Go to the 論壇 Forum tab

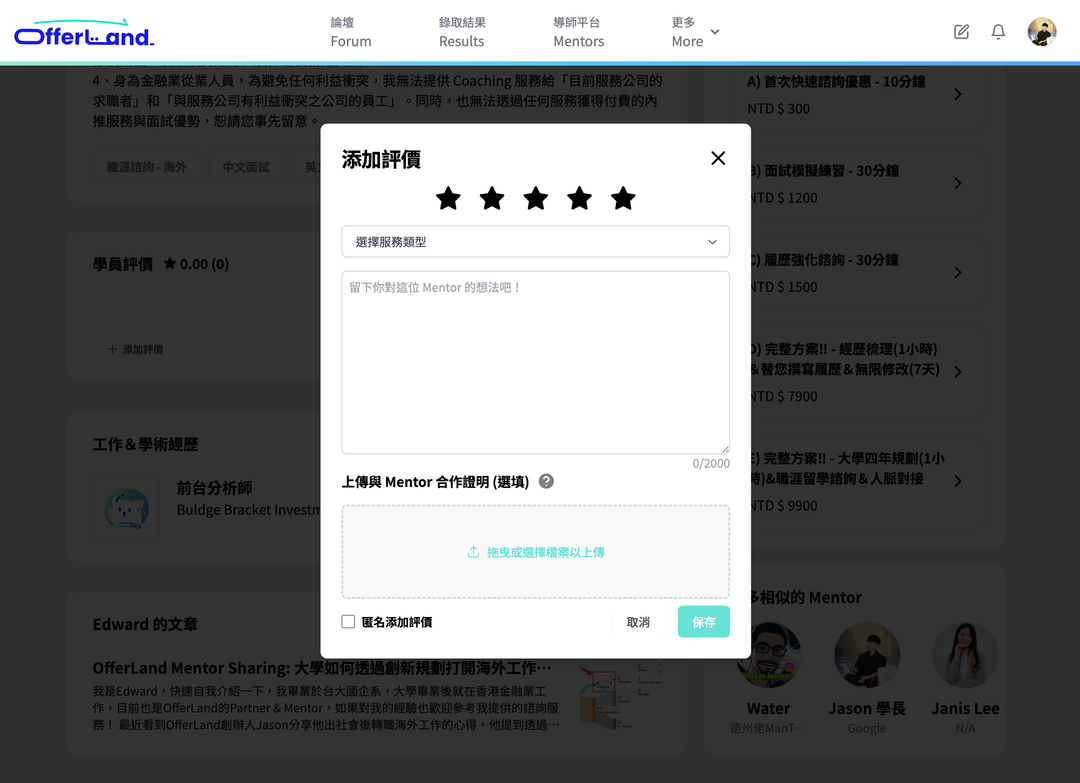[351, 32]
